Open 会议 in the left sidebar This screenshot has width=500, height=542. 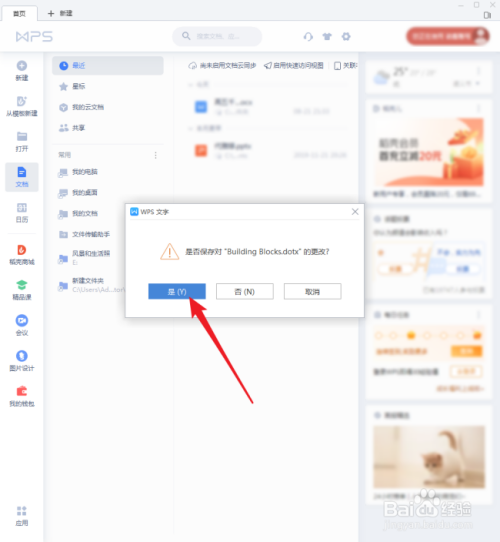(x=22, y=326)
